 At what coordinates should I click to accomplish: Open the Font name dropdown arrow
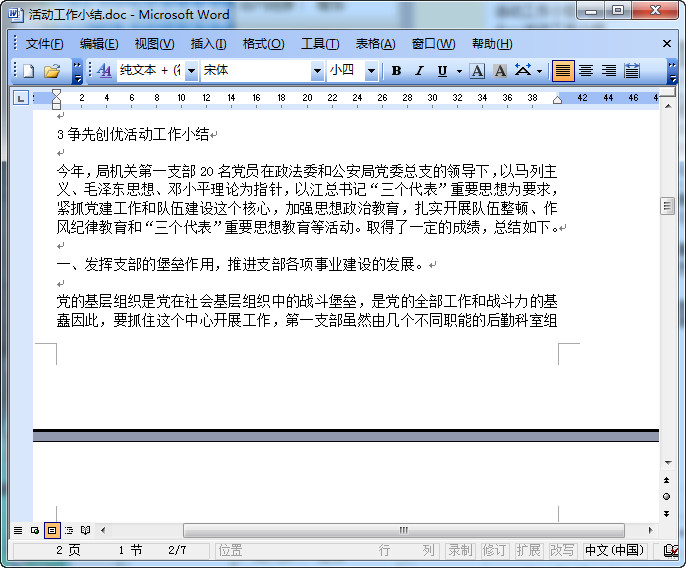pos(317,71)
